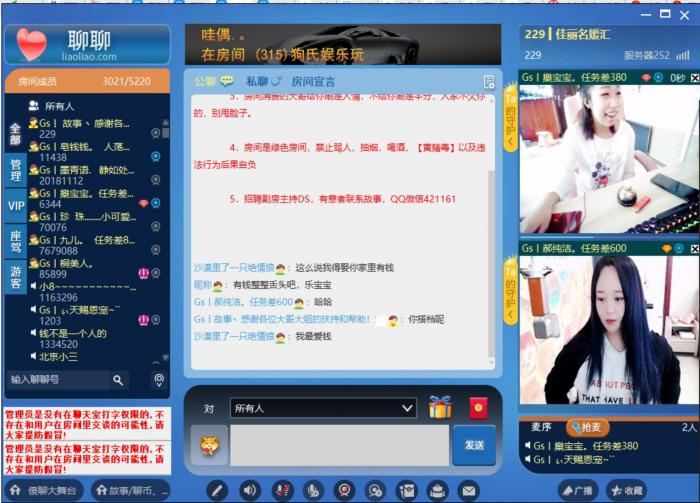Open the chat record icon above announcements

pyautogui.click(x=489, y=82)
